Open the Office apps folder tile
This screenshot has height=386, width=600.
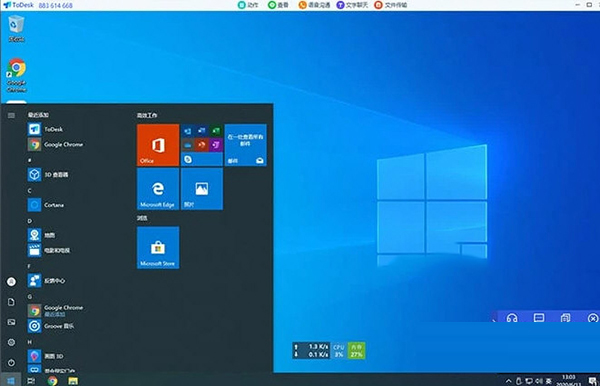tap(202, 145)
